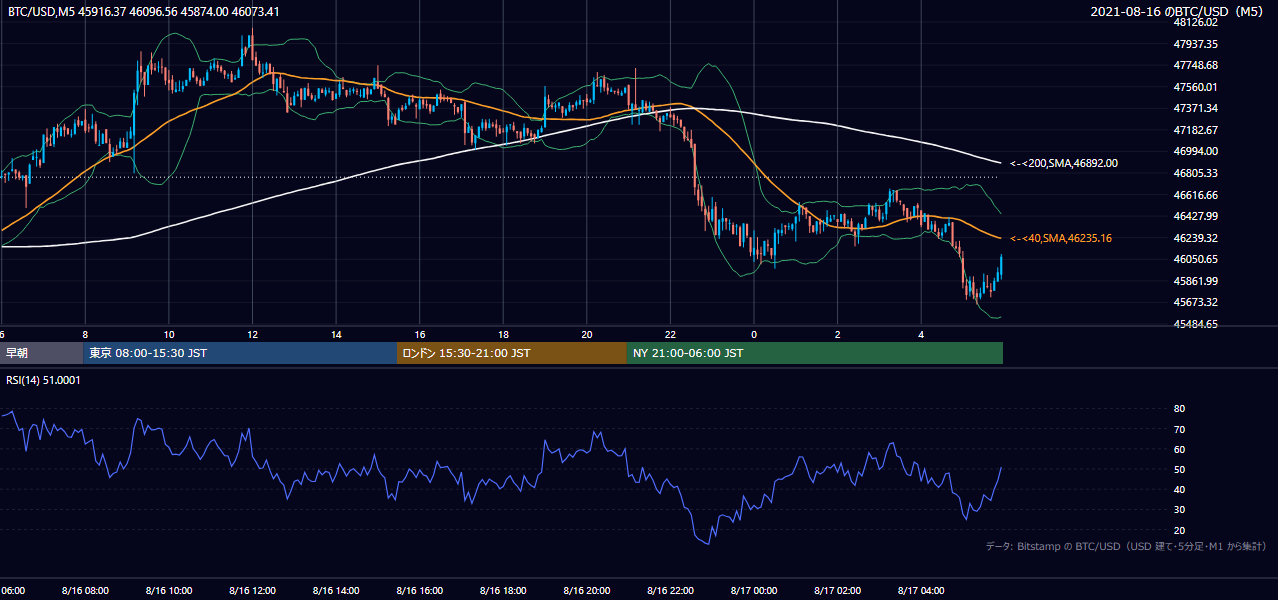Click bottom time label 8/17 00:00

754,591
